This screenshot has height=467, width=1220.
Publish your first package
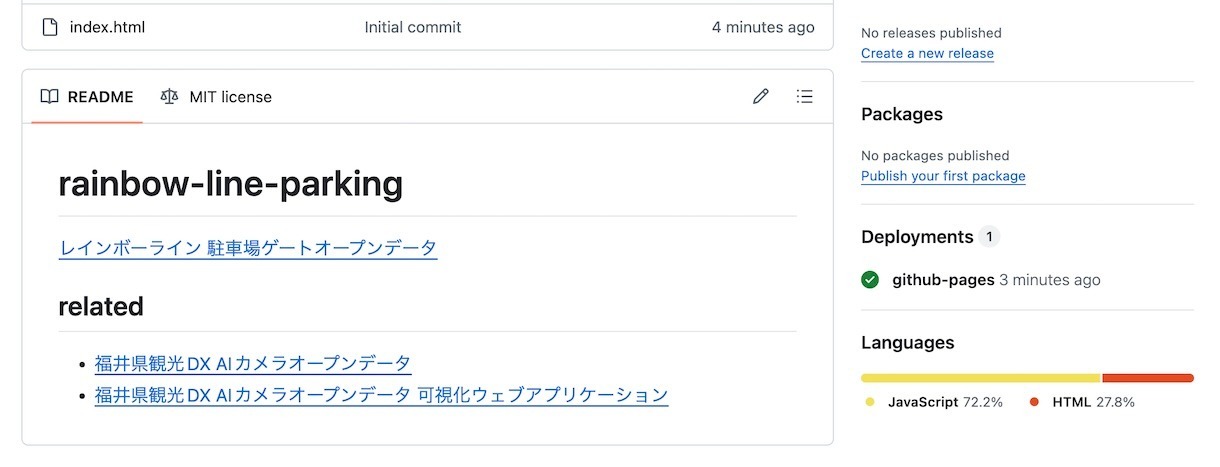click(x=943, y=176)
